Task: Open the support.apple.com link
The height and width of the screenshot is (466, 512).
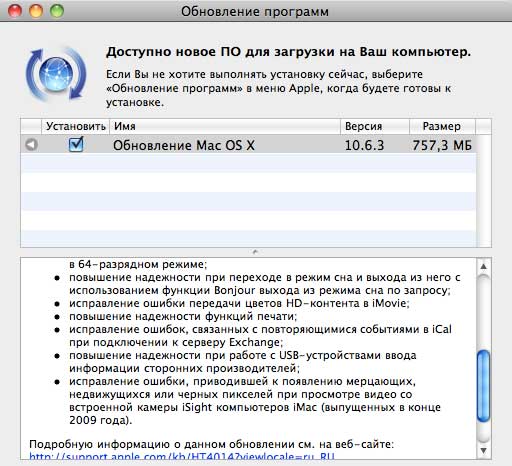Action: click(182, 456)
